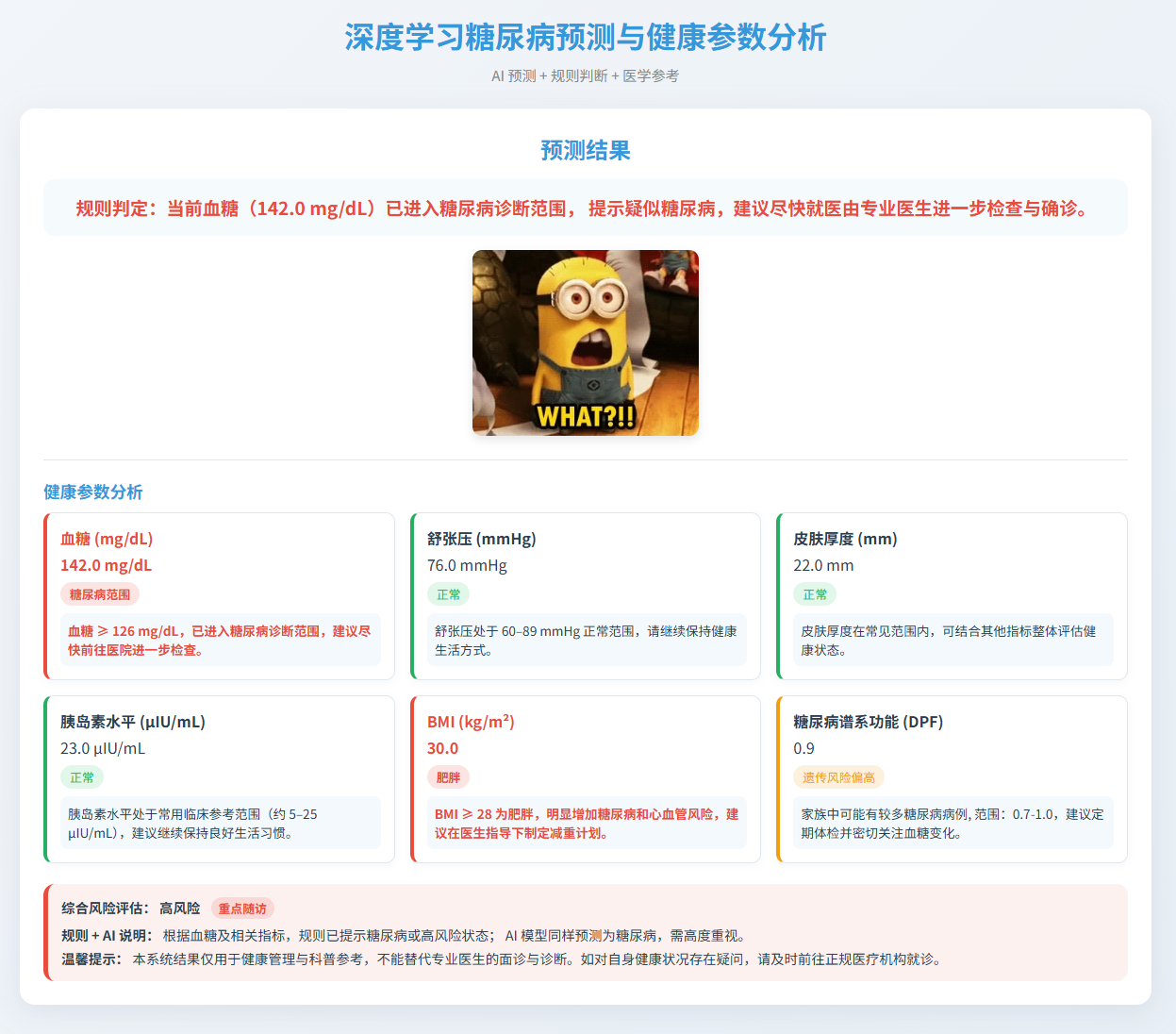
Task: Click the 重点随访 risk badge
Action: pos(242,909)
